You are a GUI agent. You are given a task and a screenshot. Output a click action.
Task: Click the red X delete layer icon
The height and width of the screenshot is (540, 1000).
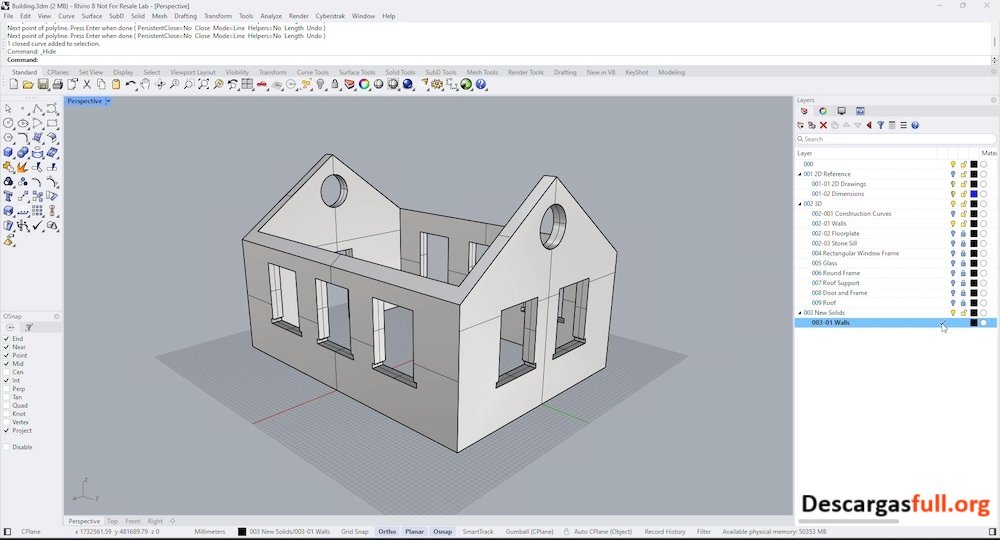[x=823, y=125]
